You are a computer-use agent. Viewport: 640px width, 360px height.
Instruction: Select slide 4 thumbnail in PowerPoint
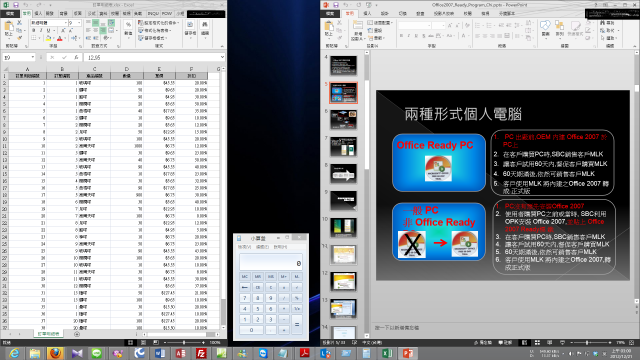[x=343, y=65]
